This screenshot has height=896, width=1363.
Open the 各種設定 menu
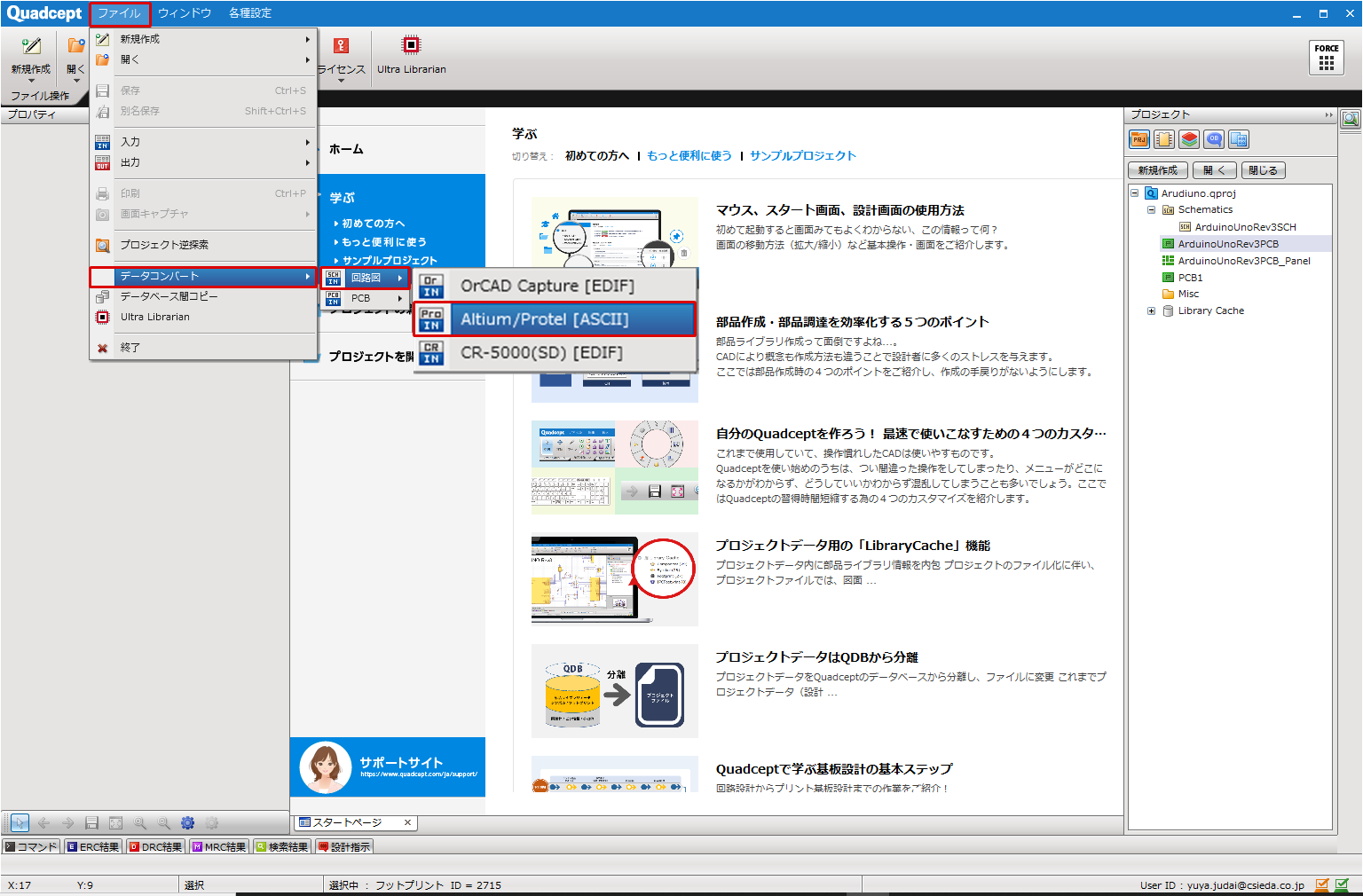point(250,13)
